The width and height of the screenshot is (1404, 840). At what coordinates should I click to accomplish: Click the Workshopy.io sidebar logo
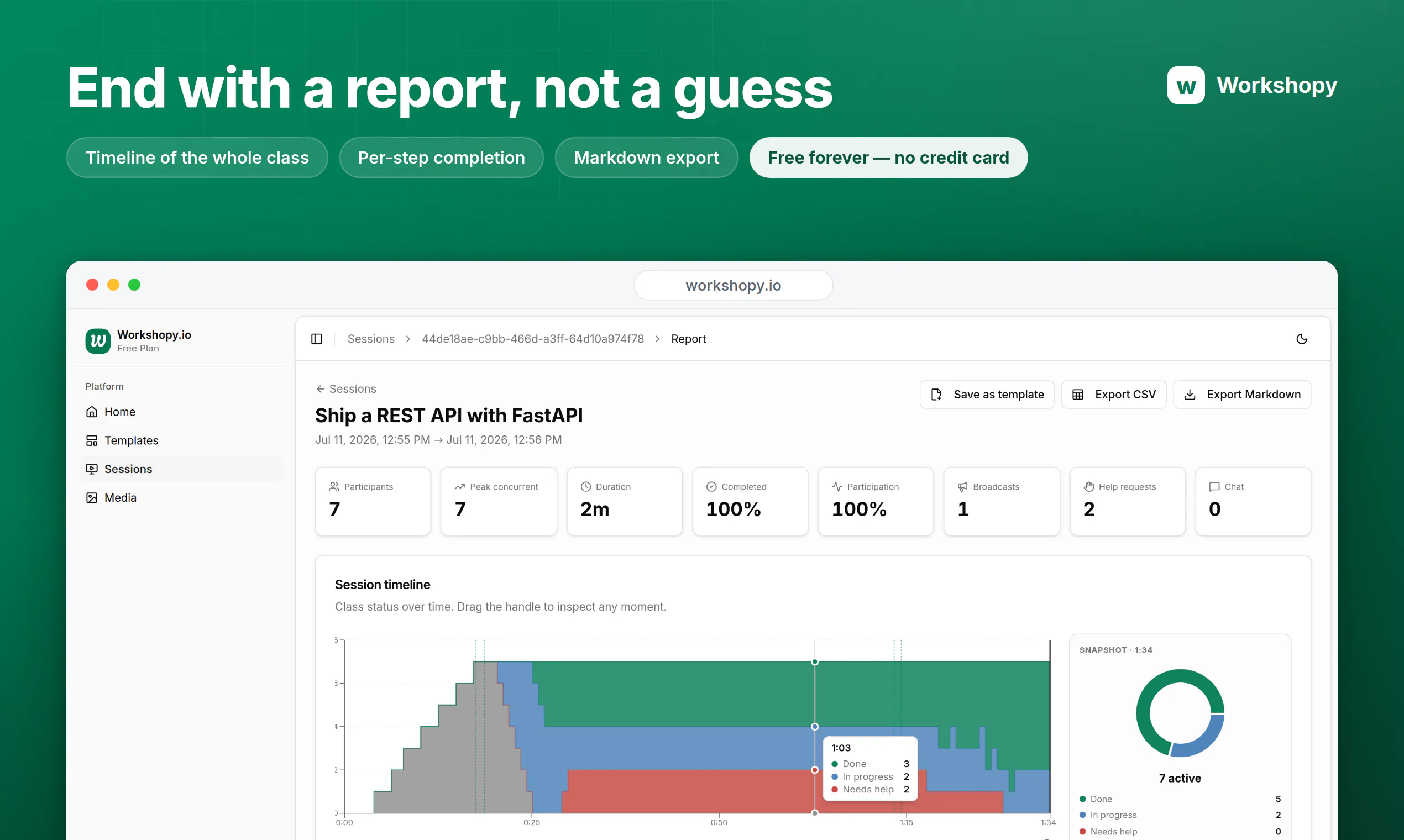pos(98,341)
